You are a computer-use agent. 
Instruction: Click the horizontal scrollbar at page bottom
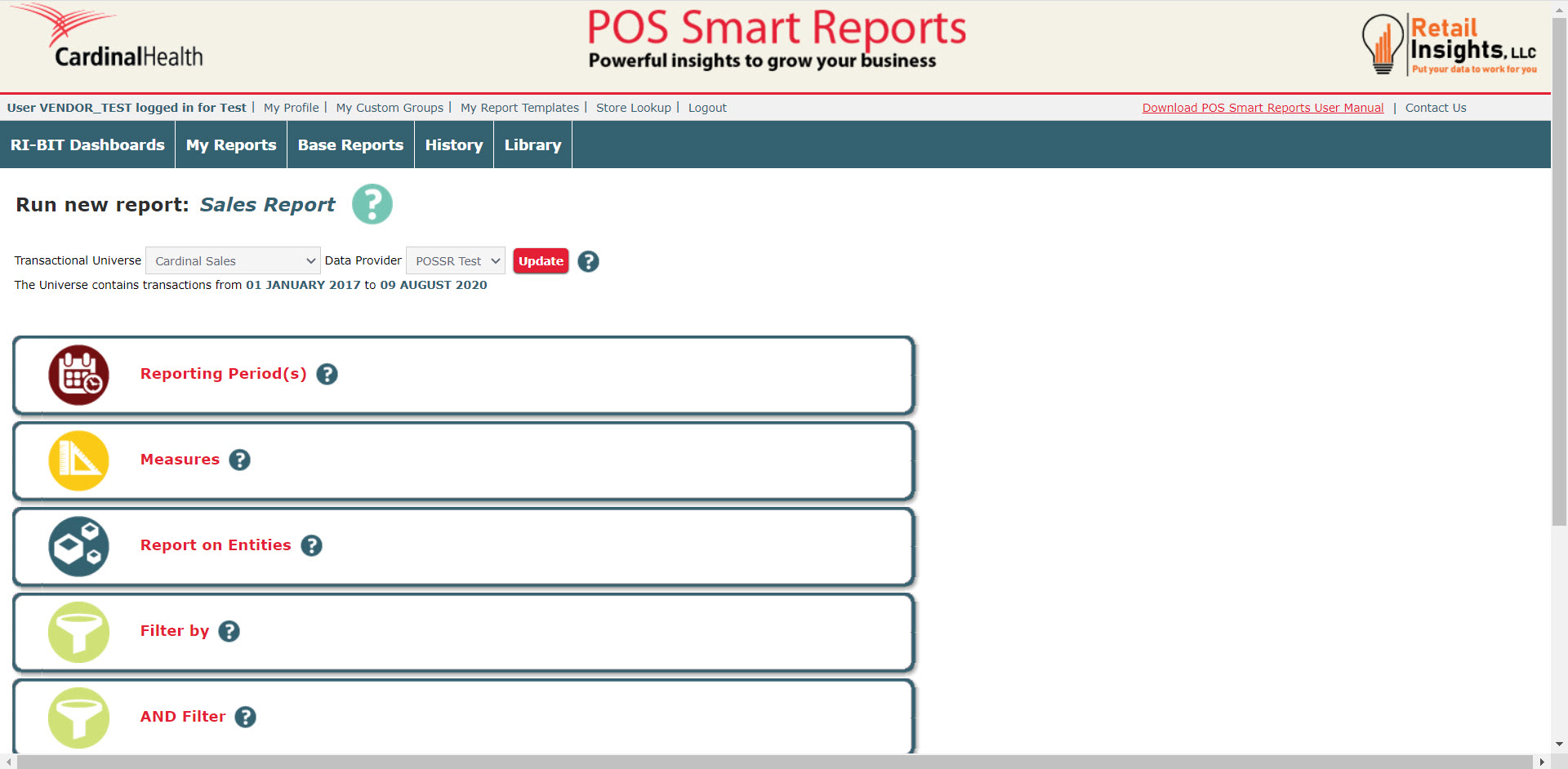point(774,762)
